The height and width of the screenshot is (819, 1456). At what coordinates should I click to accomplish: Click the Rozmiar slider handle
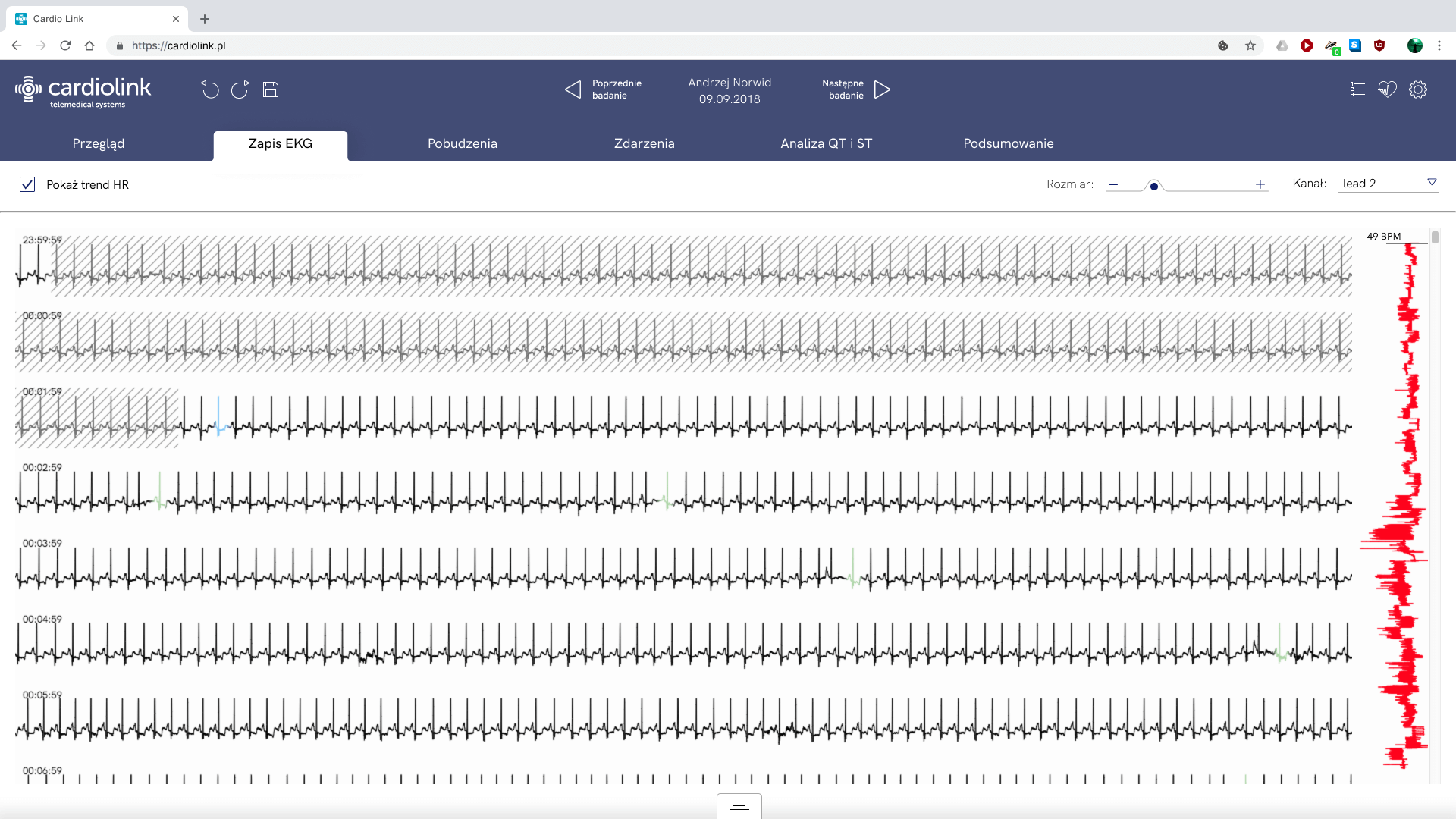(x=1153, y=186)
